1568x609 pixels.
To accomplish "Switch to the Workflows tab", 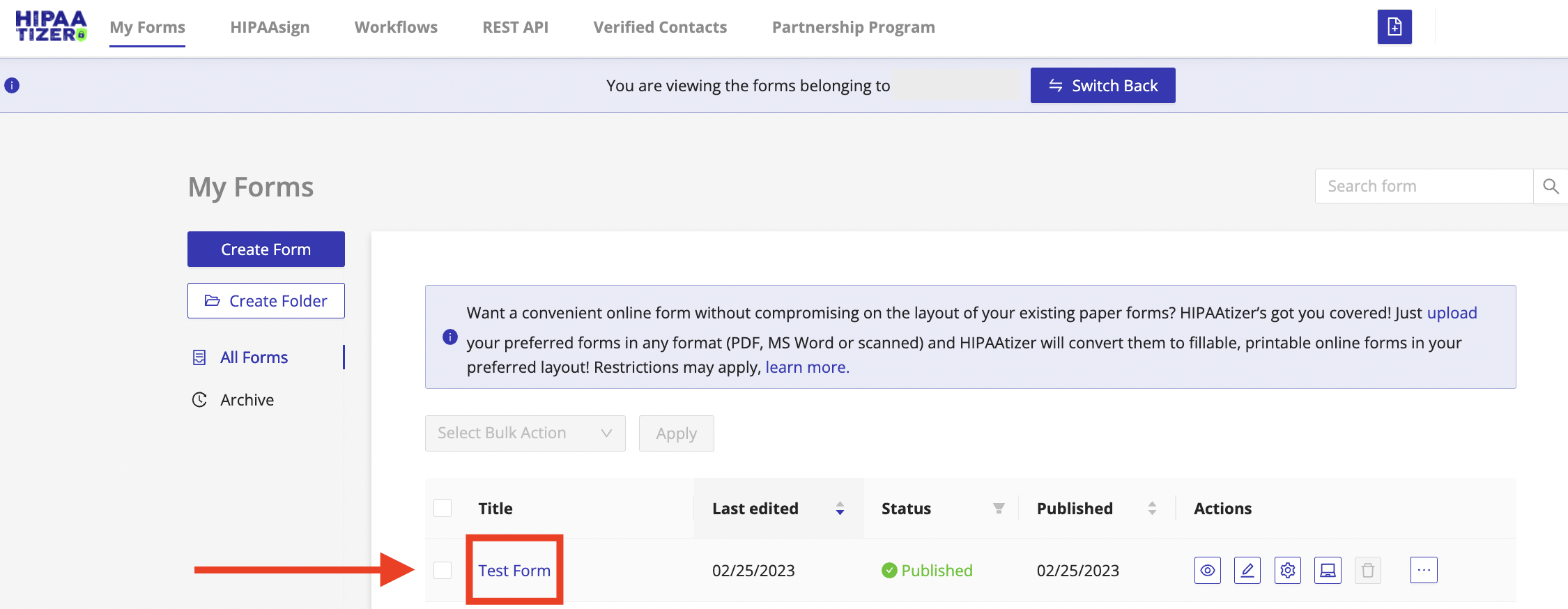I will point(396,27).
